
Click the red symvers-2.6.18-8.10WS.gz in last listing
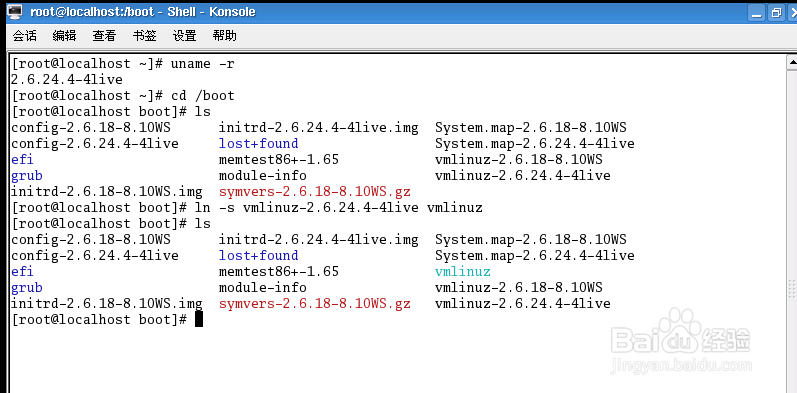coord(315,304)
